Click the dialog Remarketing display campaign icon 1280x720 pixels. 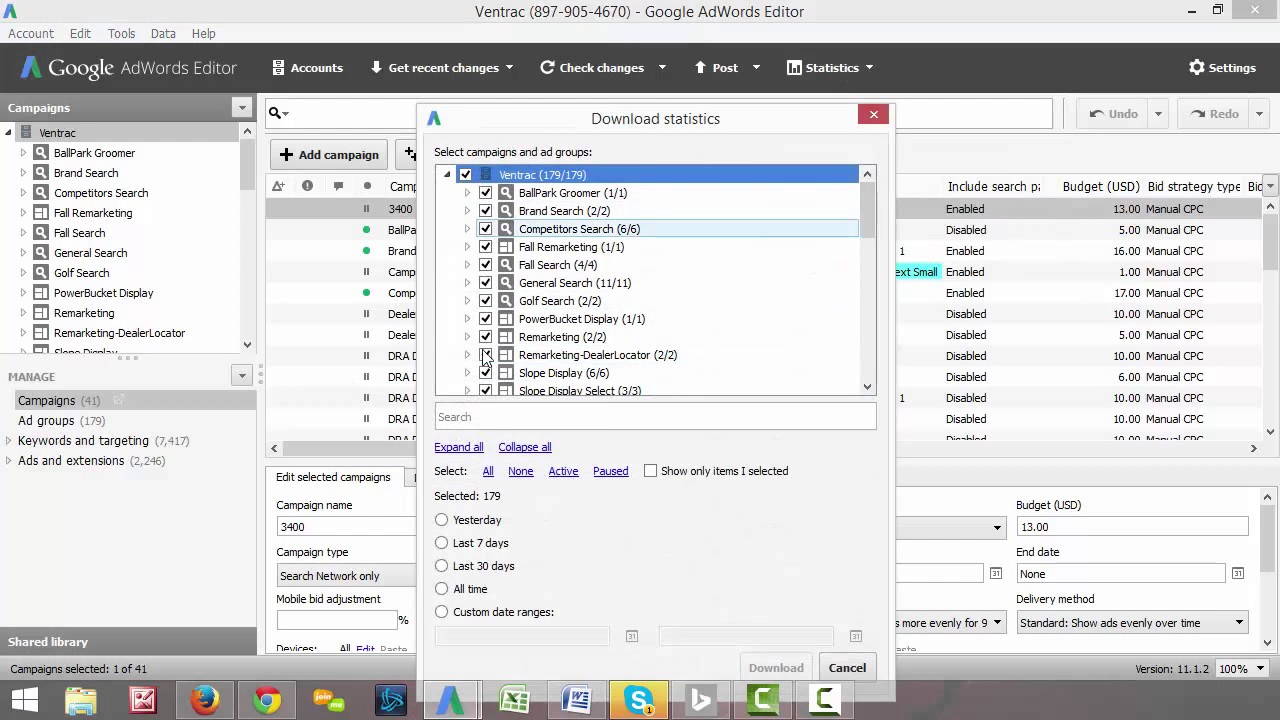point(506,337)
